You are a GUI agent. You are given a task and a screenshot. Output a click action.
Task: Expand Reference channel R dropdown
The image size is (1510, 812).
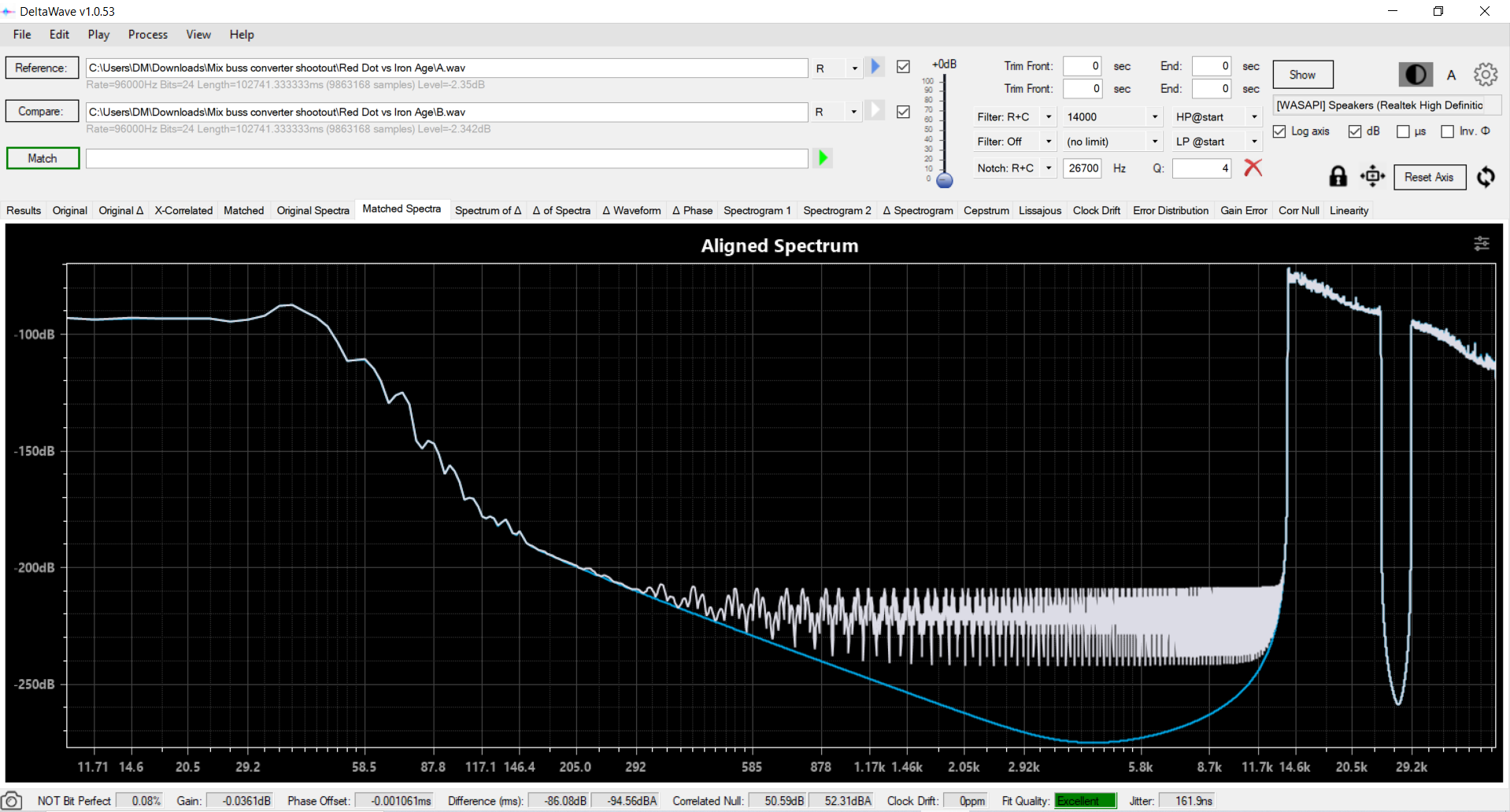(x=854, y=68)
